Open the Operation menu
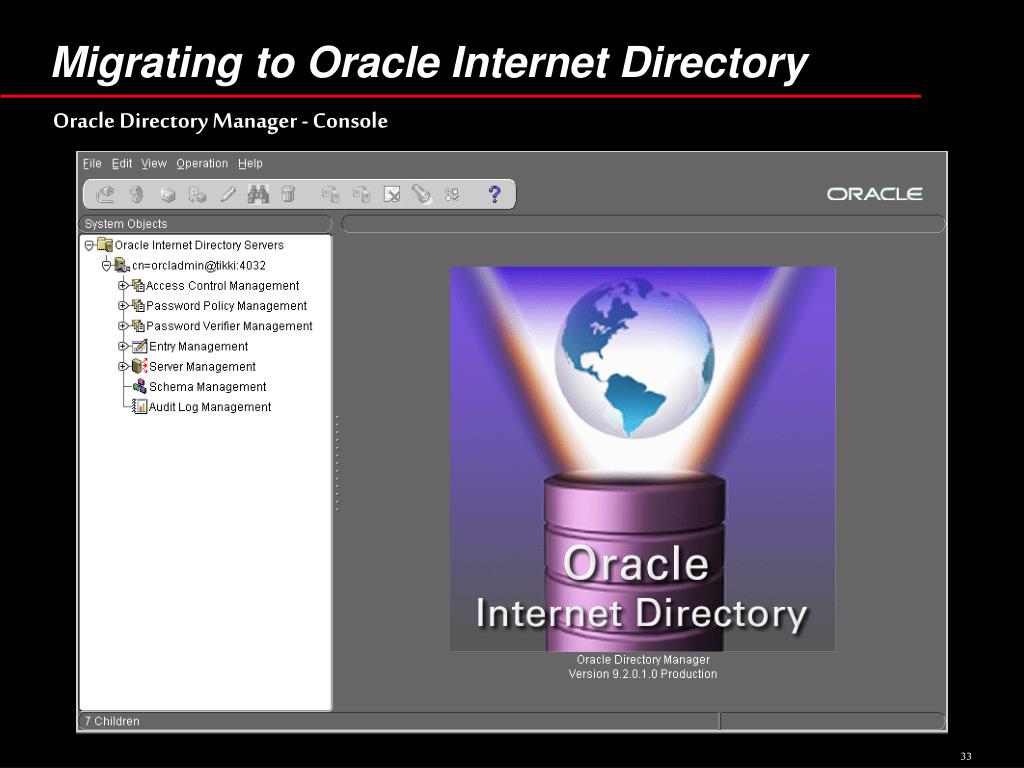Viewport: 1024px width, 768px height. click(202, 163)
